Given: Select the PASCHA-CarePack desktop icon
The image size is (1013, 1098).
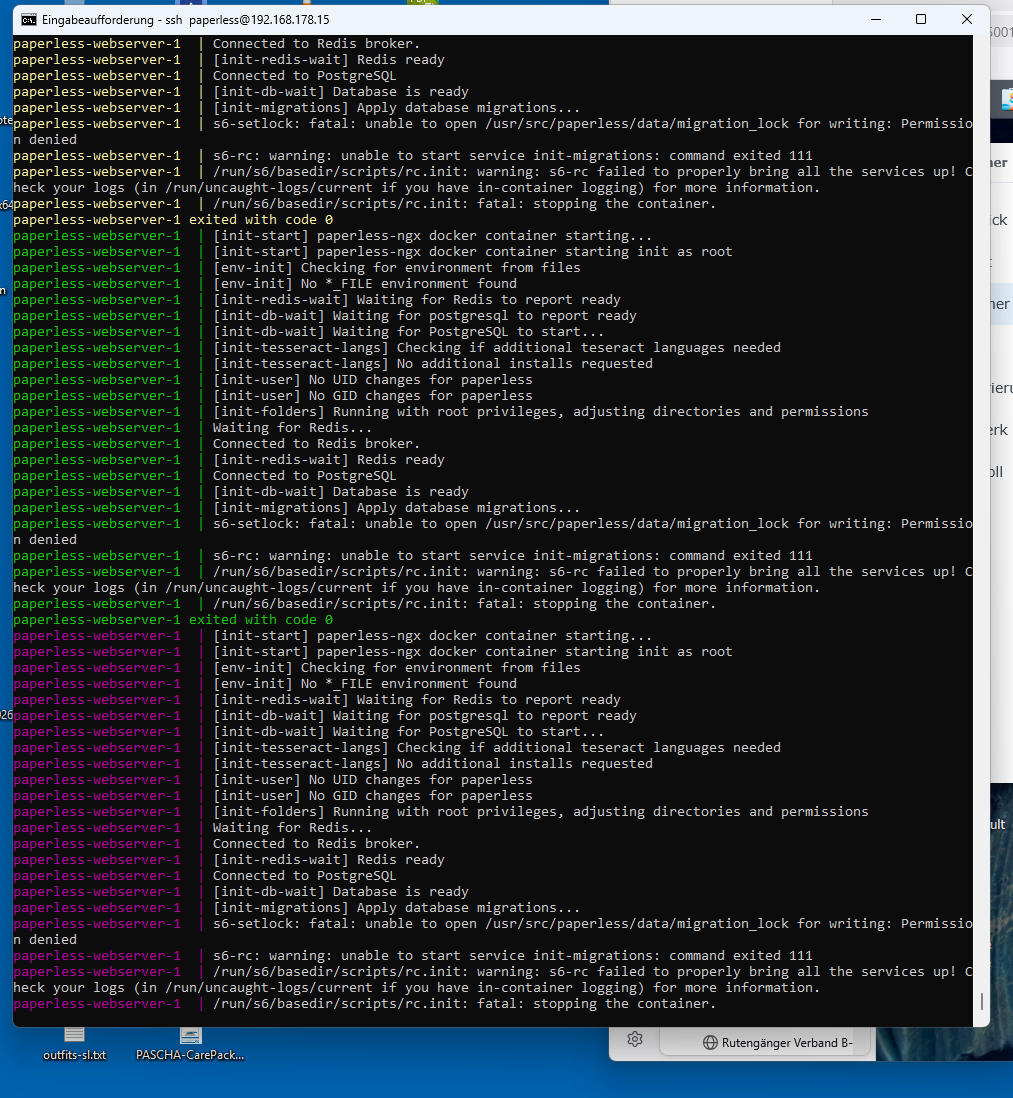Looking at the screenshot, I should tap(189, 1040).
